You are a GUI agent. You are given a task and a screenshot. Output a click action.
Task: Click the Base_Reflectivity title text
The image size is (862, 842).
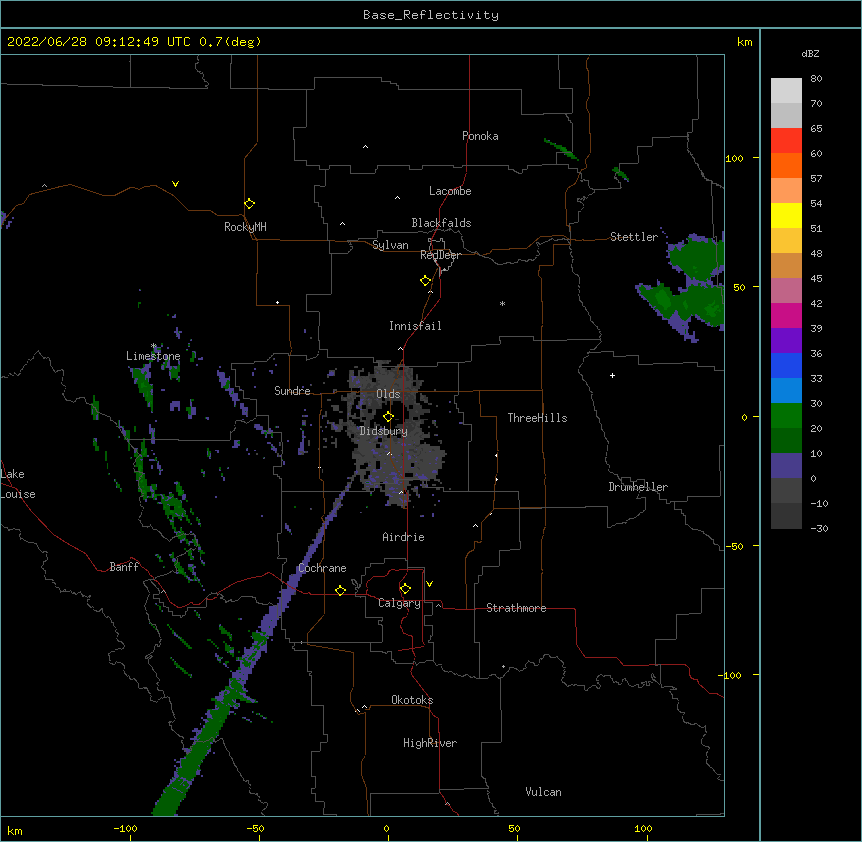click(431, 15)
